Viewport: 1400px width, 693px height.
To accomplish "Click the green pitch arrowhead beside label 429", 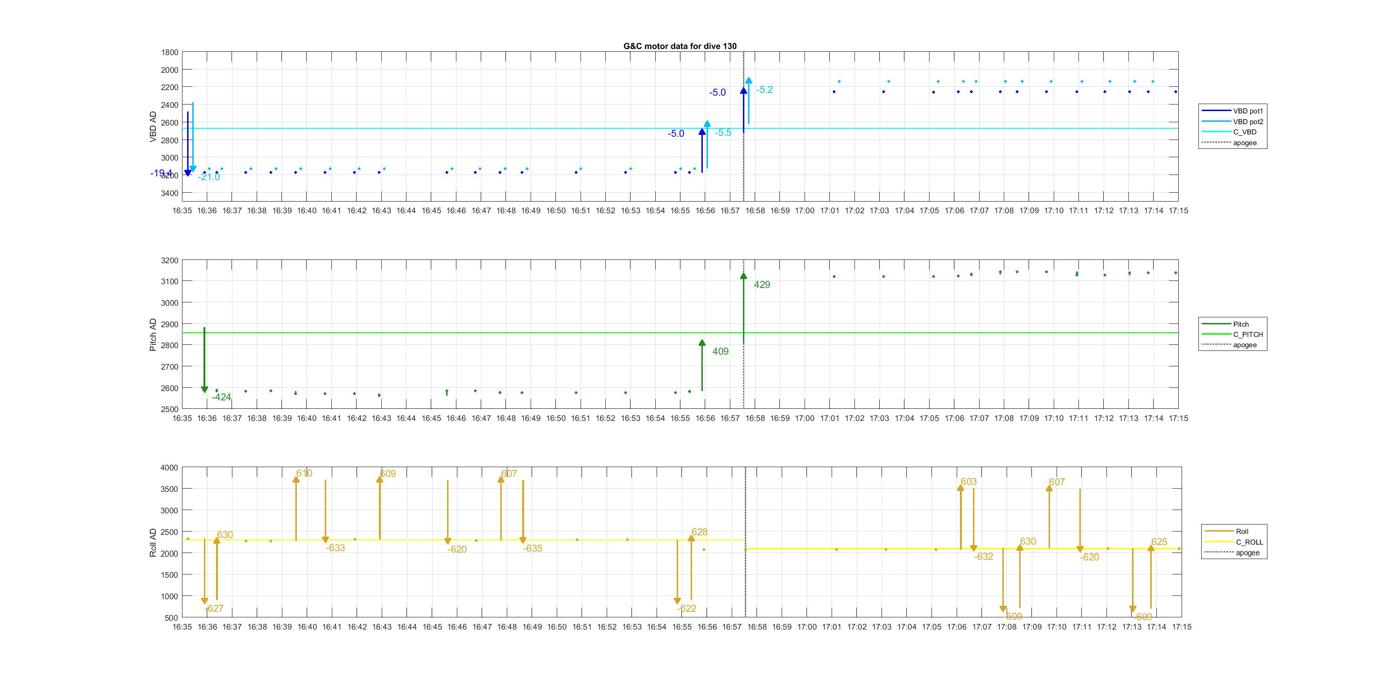I will pos(743,276).
